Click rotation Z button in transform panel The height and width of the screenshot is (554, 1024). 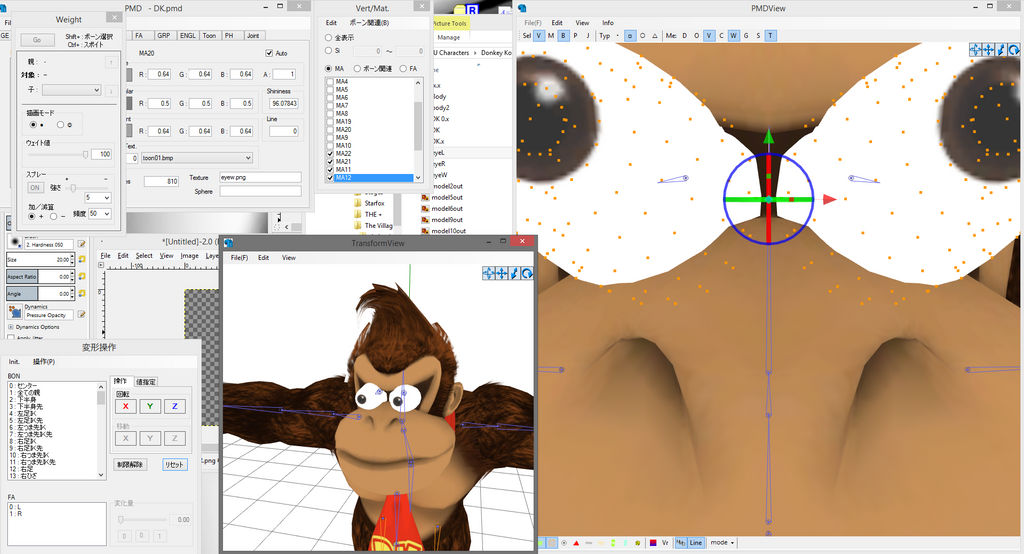coord(174,406)
